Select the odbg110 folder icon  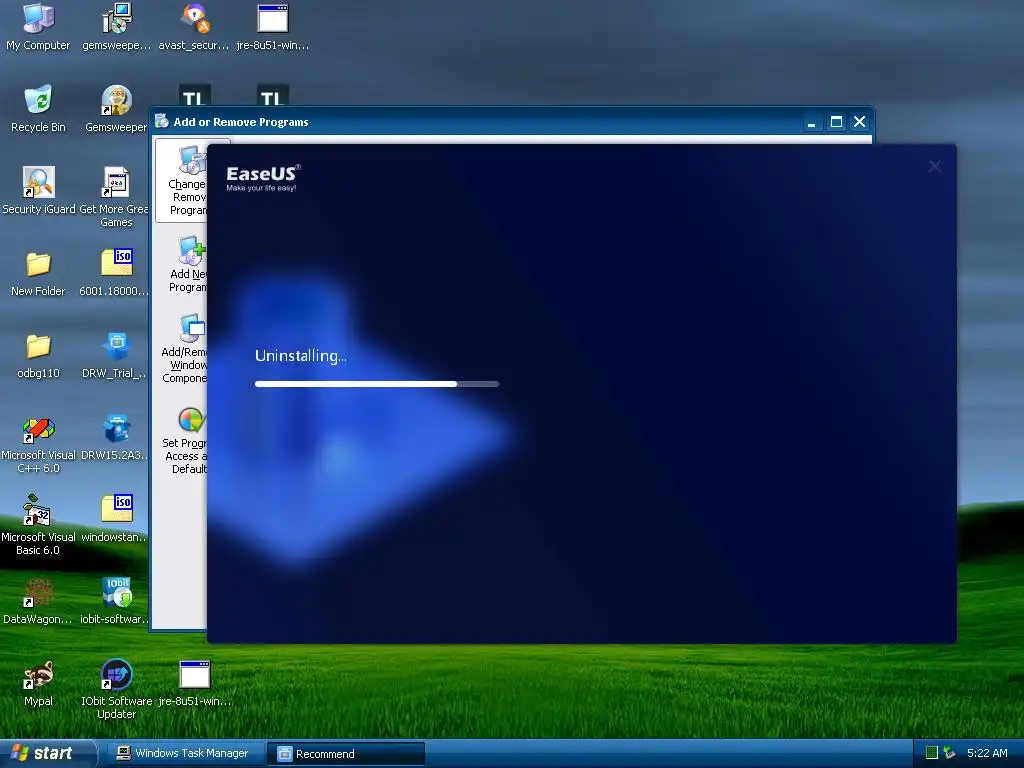(38, 355)
